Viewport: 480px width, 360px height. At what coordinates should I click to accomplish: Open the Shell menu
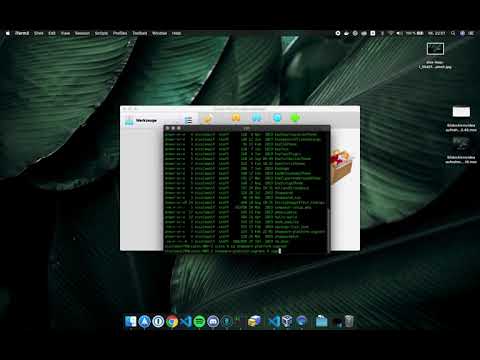point(39,33)
